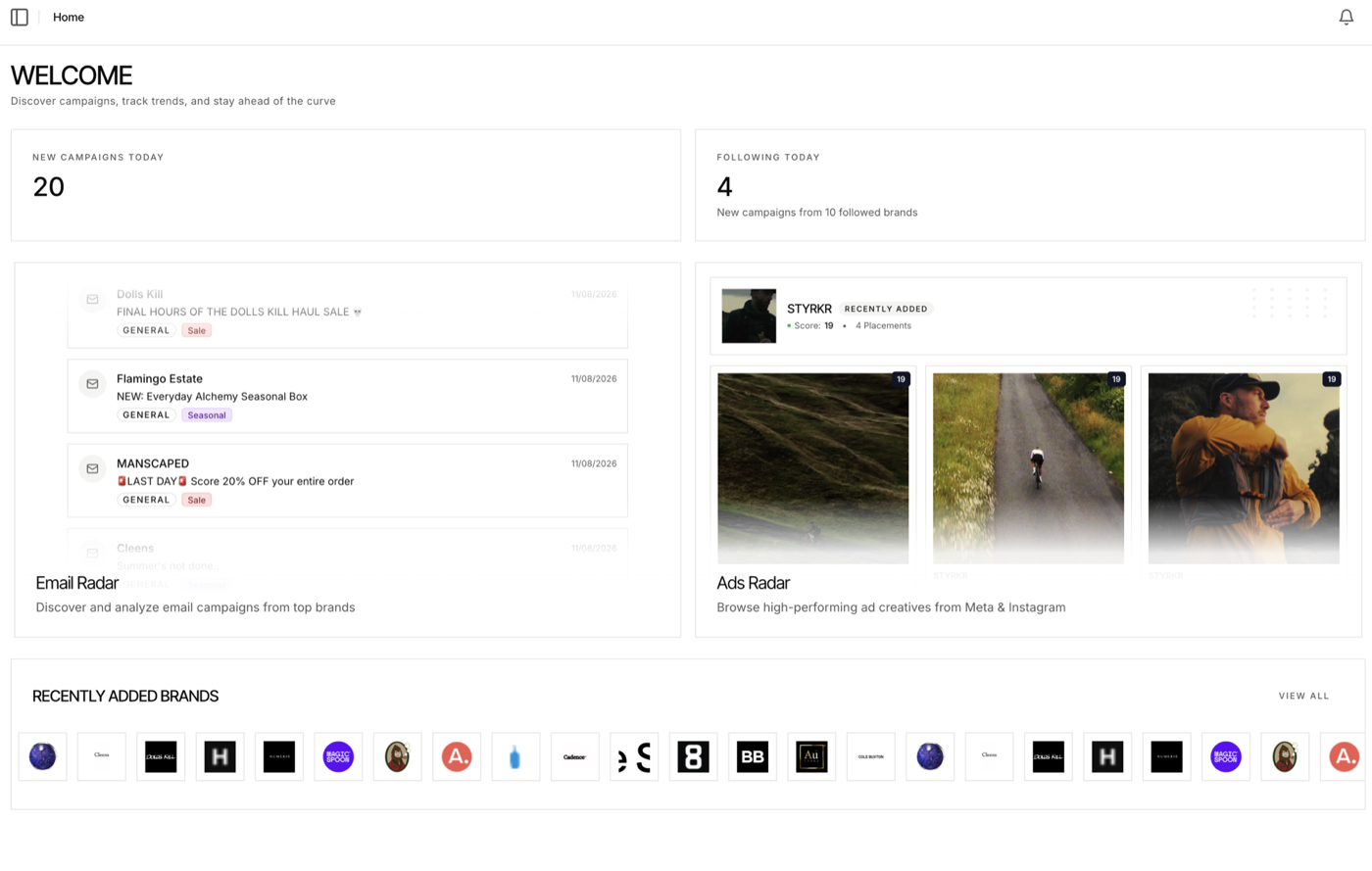The width and height of the screenshot is (1372, 871).
Task: Open the STYRKR brand name
Action: pos(809,309)
